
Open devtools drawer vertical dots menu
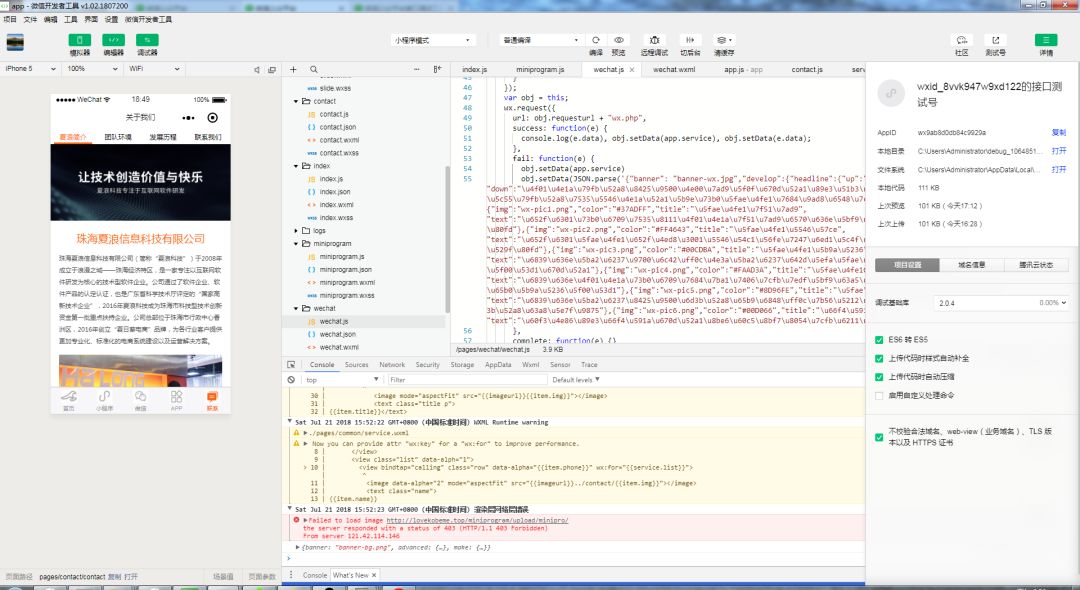tap(291, 575)
